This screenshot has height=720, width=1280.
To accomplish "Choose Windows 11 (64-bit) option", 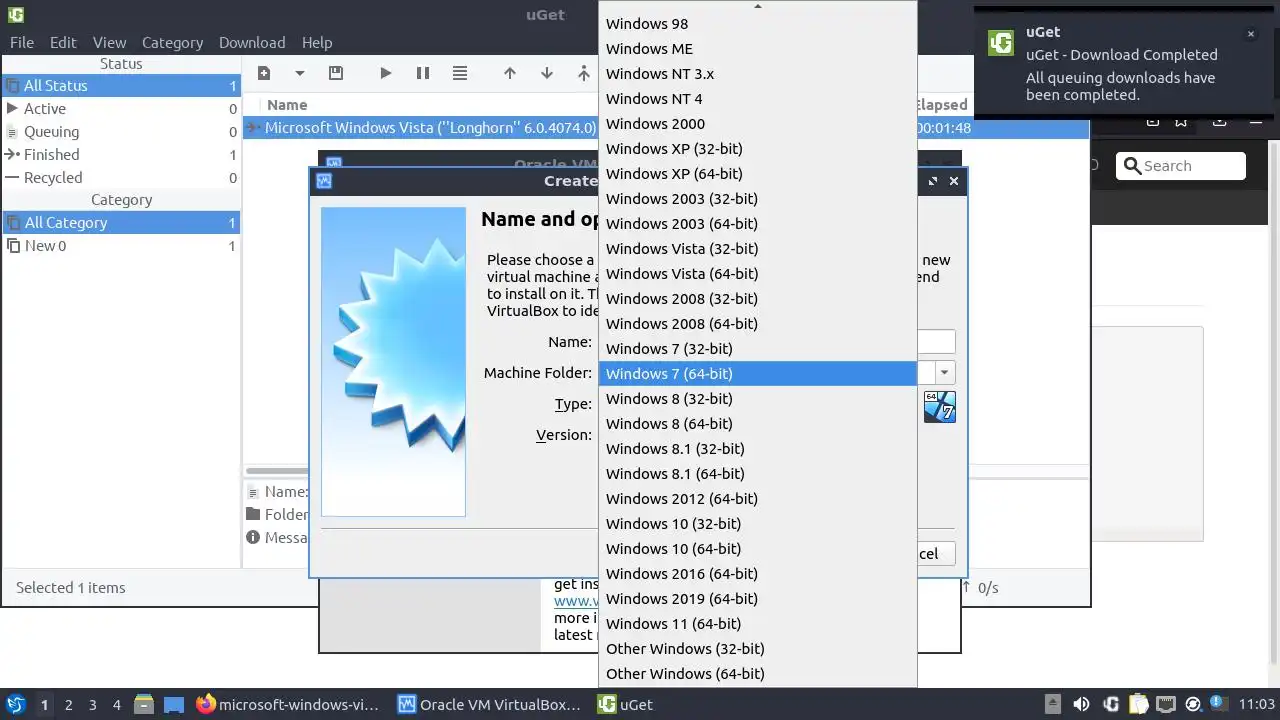I will click(x=757, y=623).
